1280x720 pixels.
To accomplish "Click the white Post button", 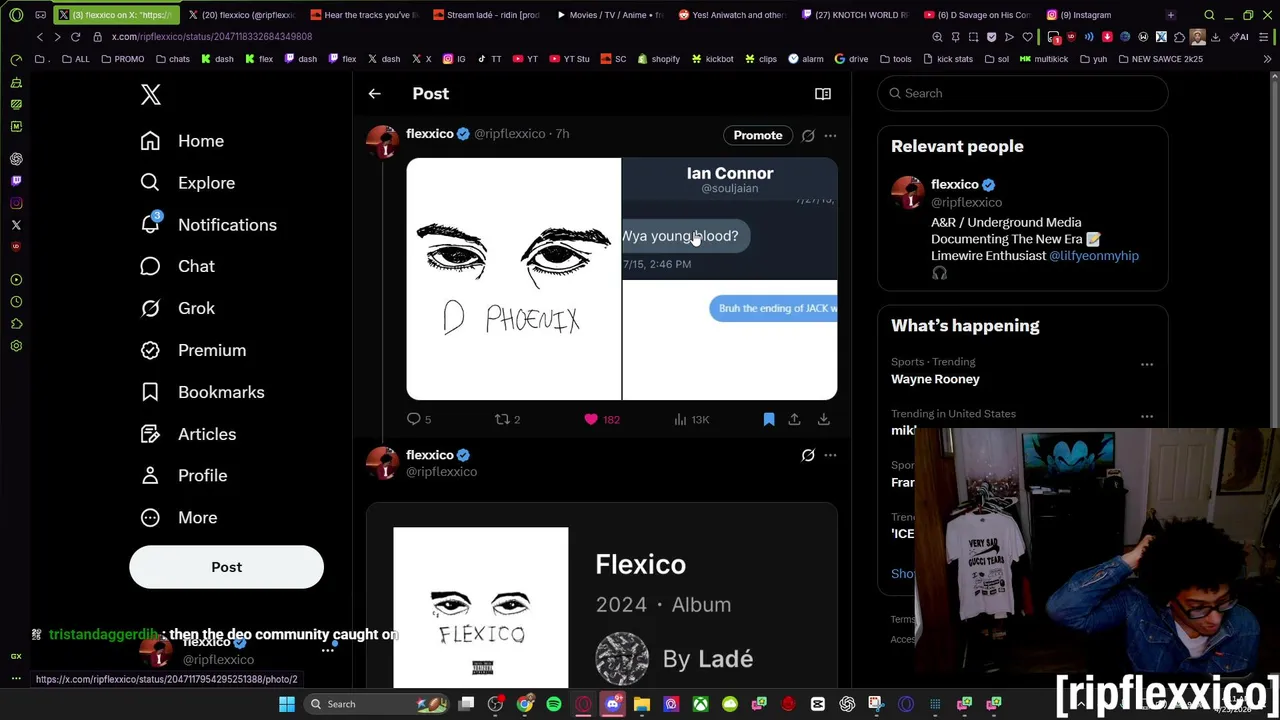I will (226, 567).
